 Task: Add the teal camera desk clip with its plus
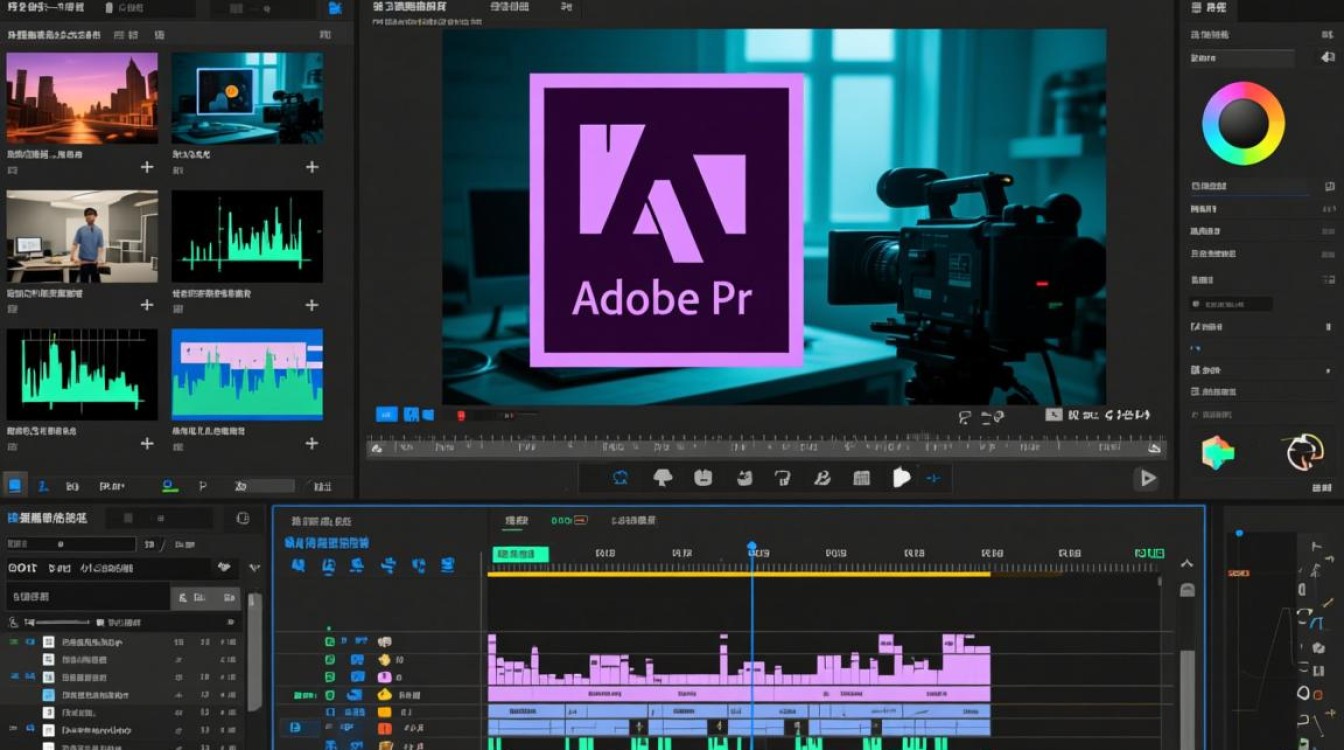click(312, 167)
